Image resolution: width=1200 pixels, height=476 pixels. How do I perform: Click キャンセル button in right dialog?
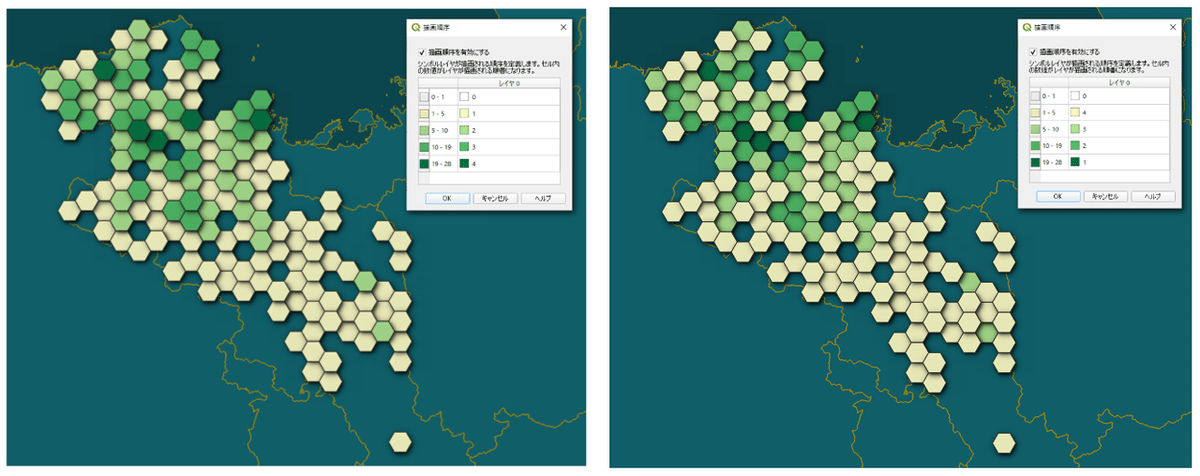pyautogui.click(x=1105, y=198)
